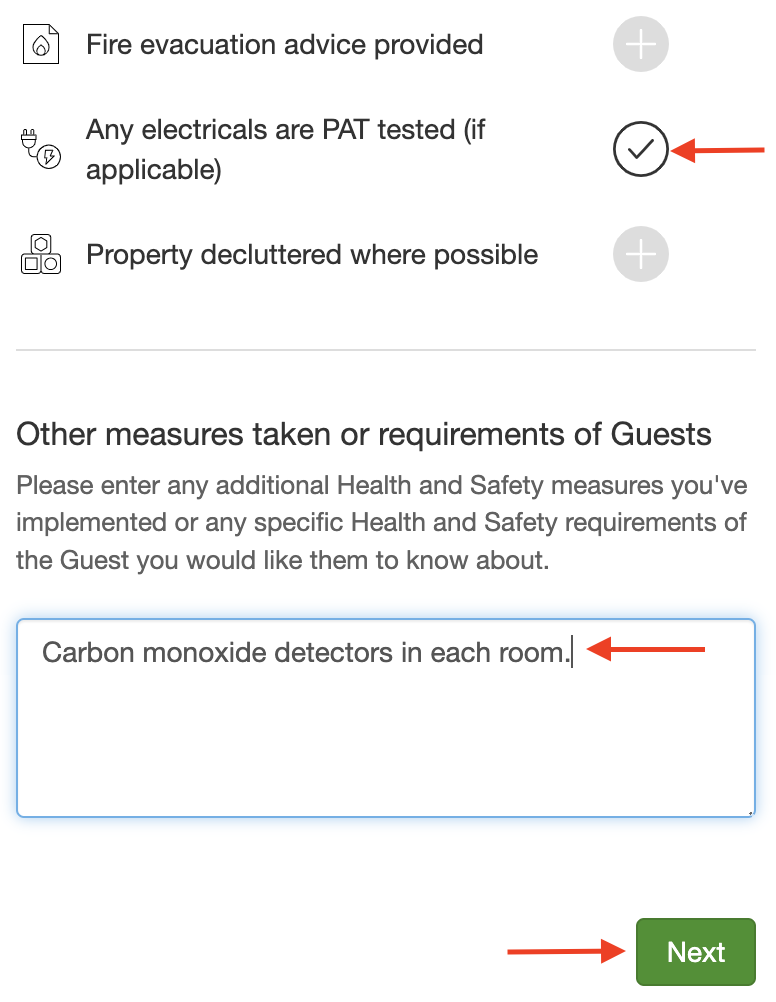Click the empty space inside the measures text box
776x1002 pixels.
click(x=385, y=748)
